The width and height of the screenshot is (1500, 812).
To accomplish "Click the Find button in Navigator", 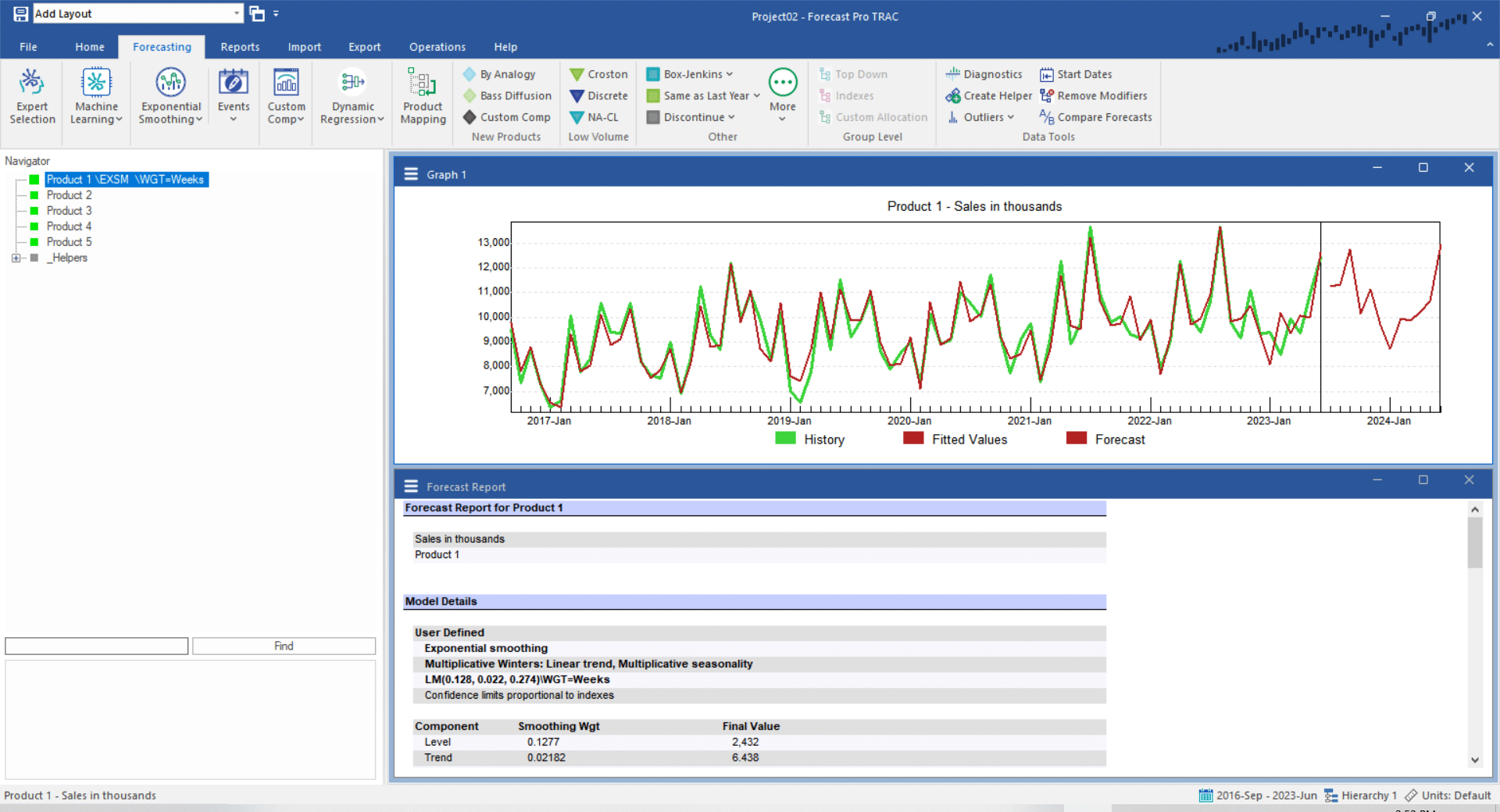I will click(283, 646).
